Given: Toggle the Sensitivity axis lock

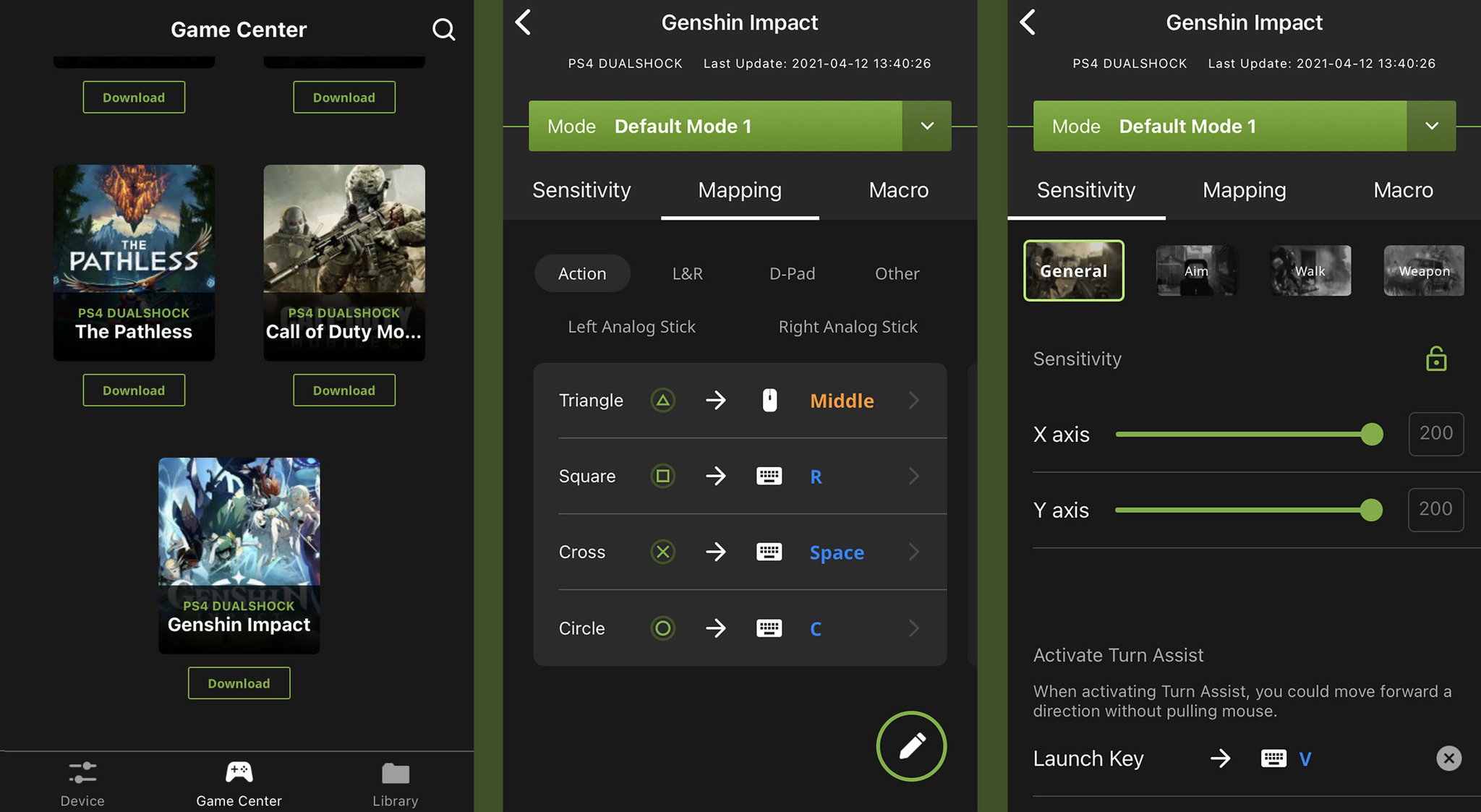Looking at the screenshot, I should click(1436, 359).
